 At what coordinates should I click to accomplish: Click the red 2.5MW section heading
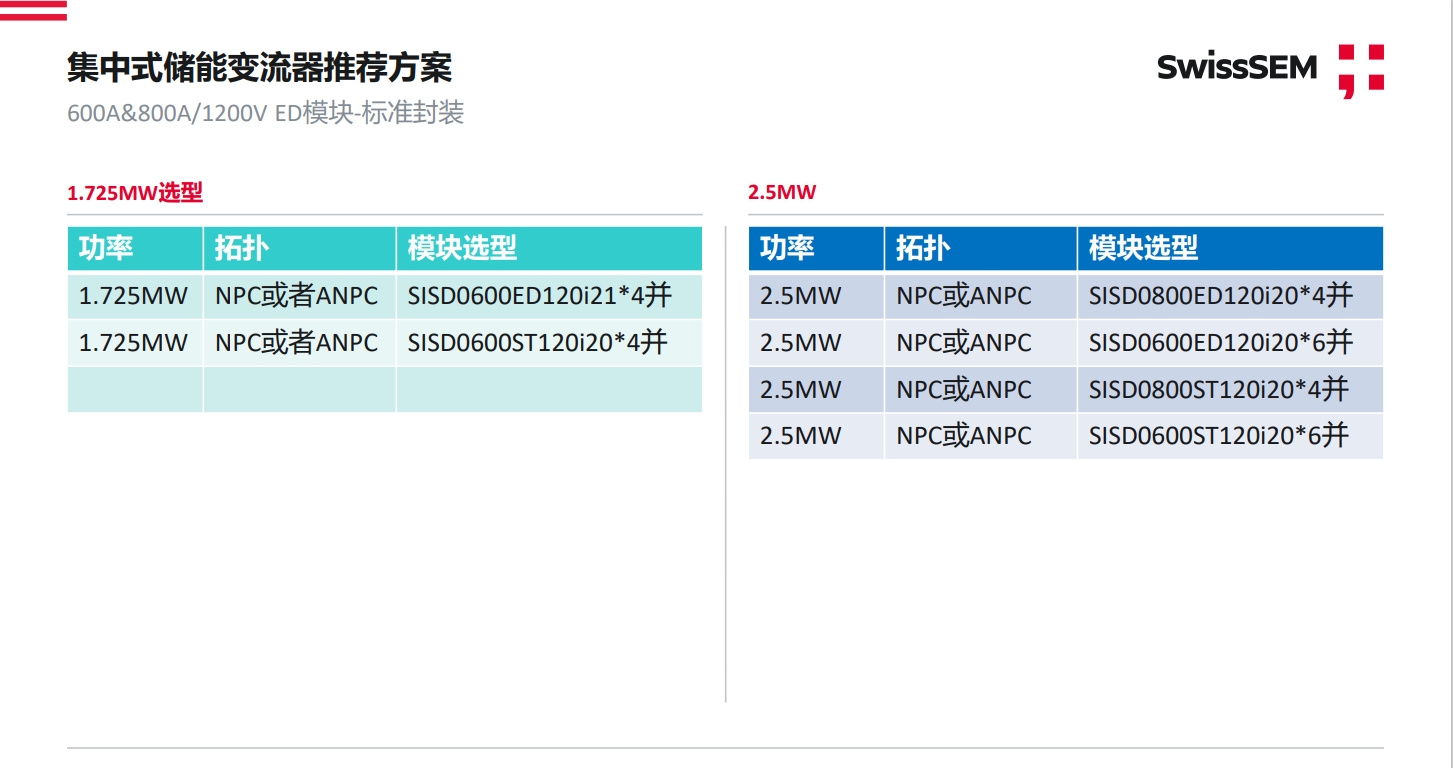pos(781,193)
